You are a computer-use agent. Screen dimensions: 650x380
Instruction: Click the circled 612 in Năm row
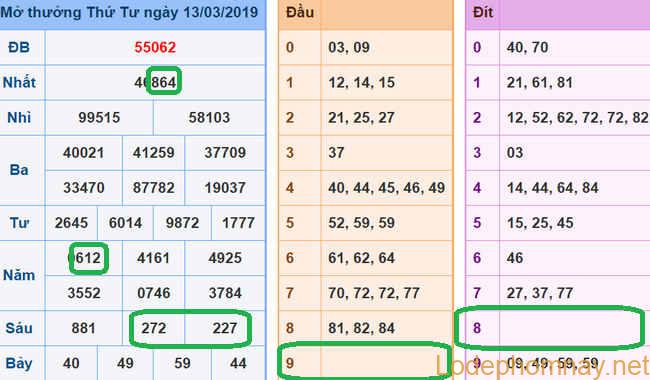point(89,259)
